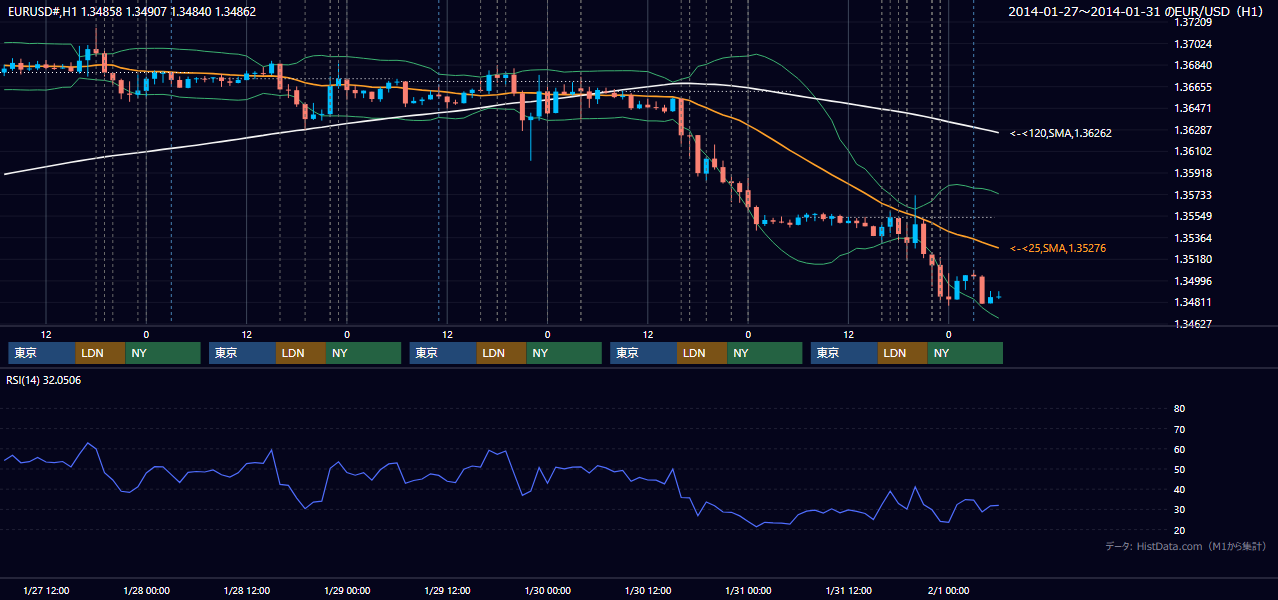Select the leftmost LDN session box

pyautogui.click(x=101, y=353)
